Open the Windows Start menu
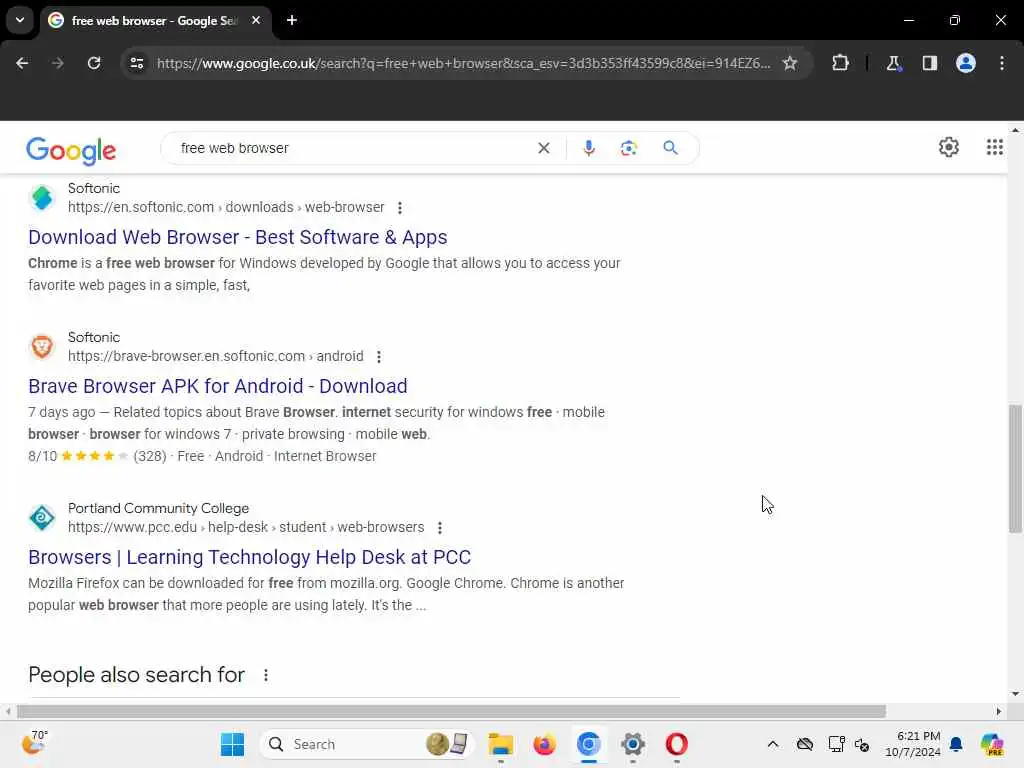 click(232, 744)
